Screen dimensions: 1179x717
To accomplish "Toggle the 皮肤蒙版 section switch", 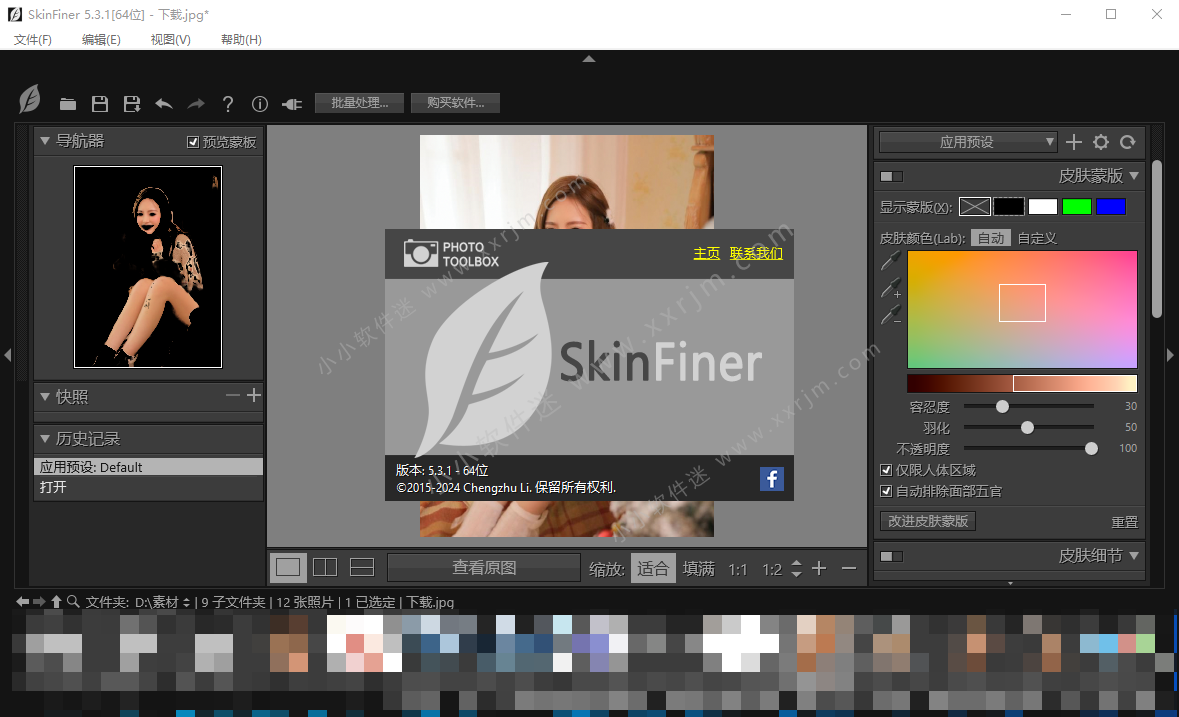I will pos(892,177).
